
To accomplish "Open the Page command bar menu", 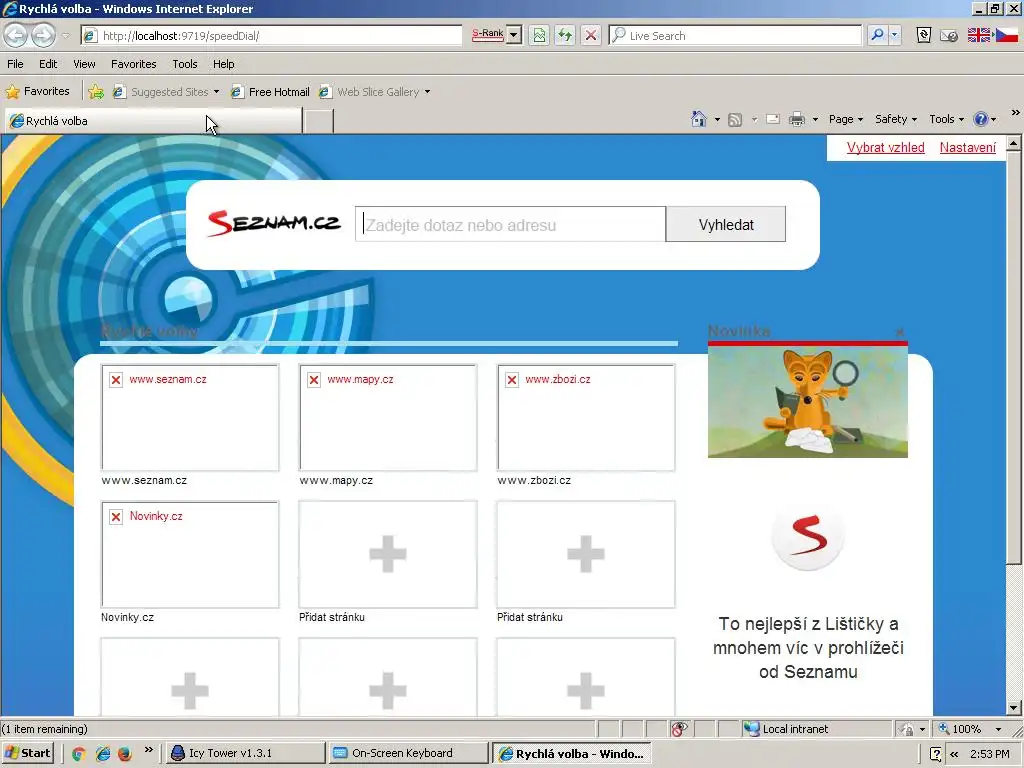I will pyautogui.click(x=846, y=119).
